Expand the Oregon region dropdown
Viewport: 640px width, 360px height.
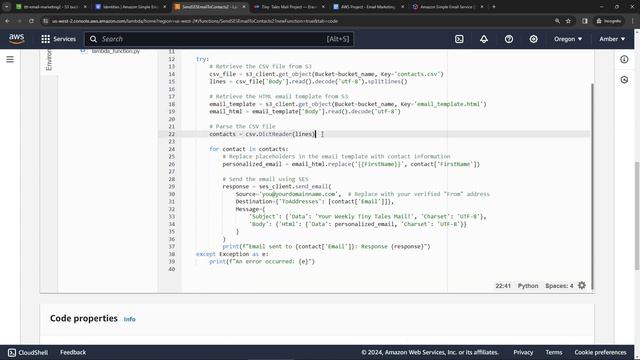pyautogui.click(x=568, y=39)
